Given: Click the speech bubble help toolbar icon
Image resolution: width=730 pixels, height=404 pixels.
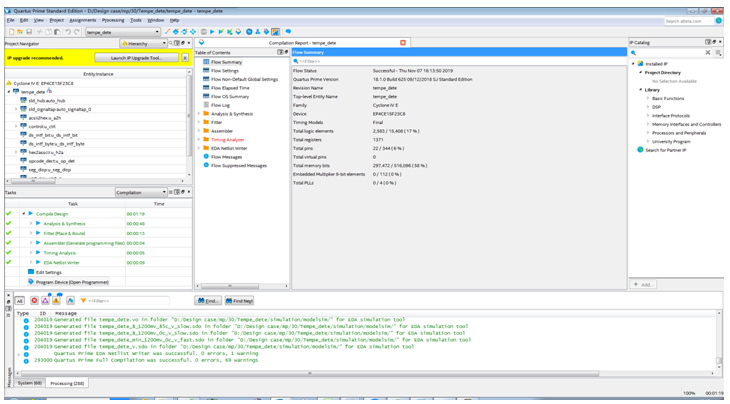Looking at the screenshot, I should tap(288, 32).
